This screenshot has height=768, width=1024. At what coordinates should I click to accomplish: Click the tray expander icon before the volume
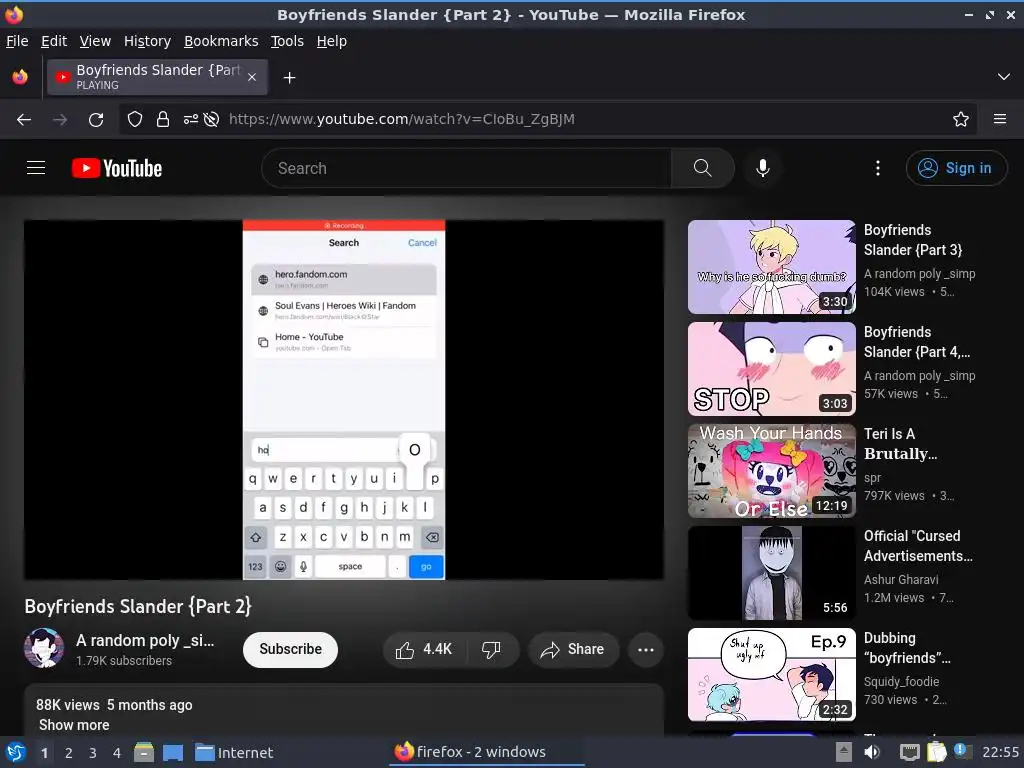[x=844, y=752]
